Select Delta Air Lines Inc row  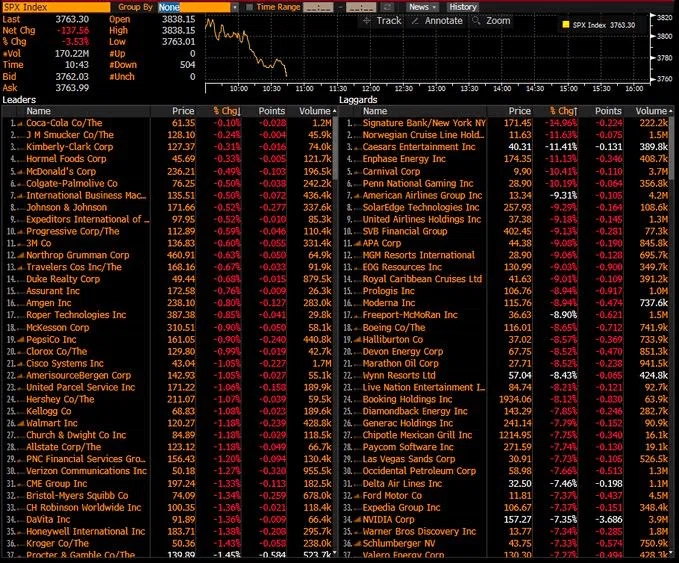click(505, 483)
